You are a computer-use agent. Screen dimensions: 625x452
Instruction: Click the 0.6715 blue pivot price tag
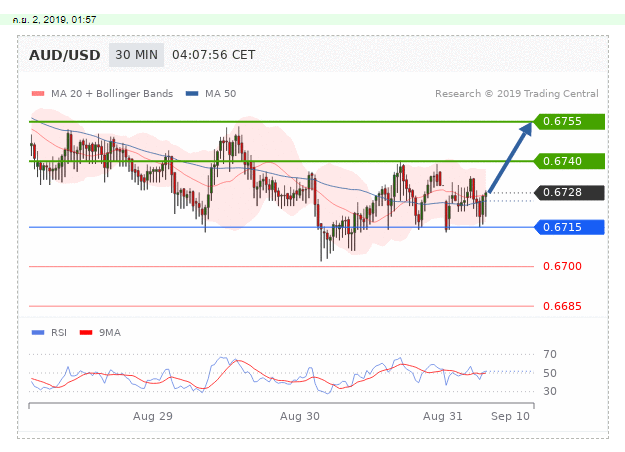tap(569, 227)
